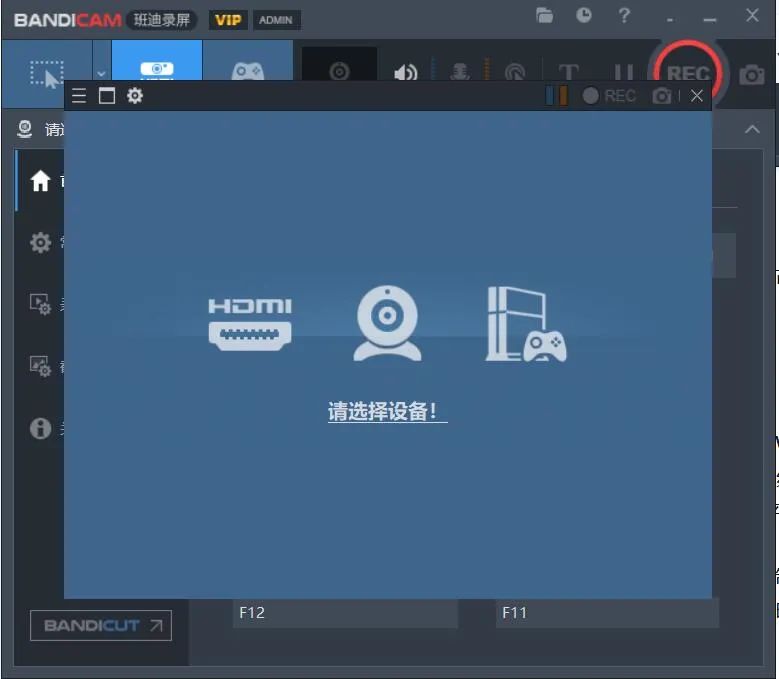Open the scheduled recording clock icon
This screenshot has height=679, width=779.
click(x=584, y=15)
